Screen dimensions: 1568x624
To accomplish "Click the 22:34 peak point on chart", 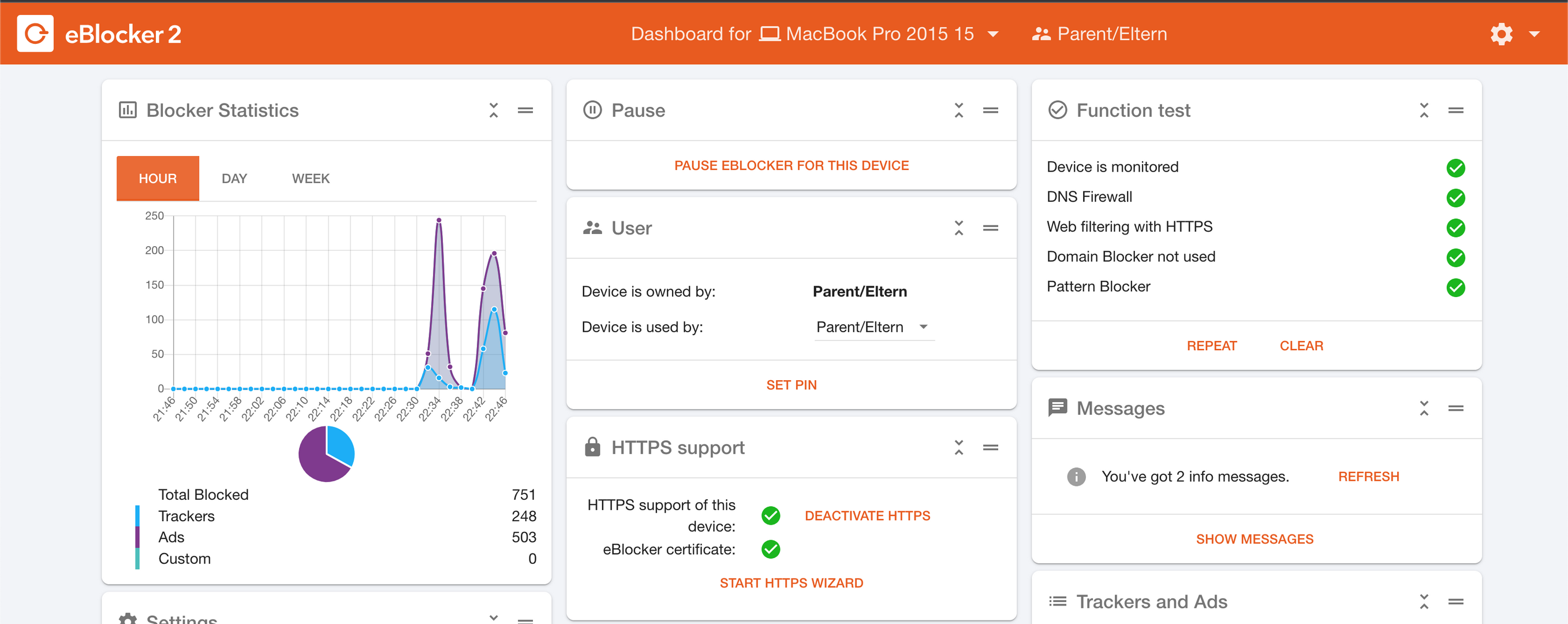I will [x=439, y=220].
